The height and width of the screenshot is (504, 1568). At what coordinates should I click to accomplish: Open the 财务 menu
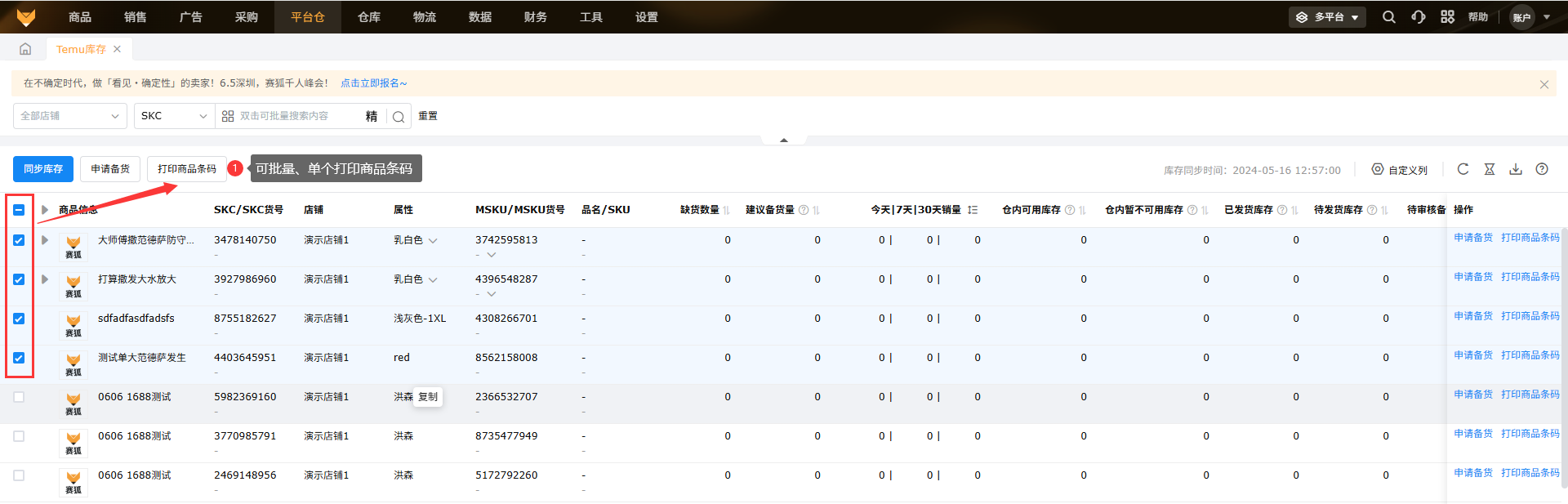[x=536, y=17]
